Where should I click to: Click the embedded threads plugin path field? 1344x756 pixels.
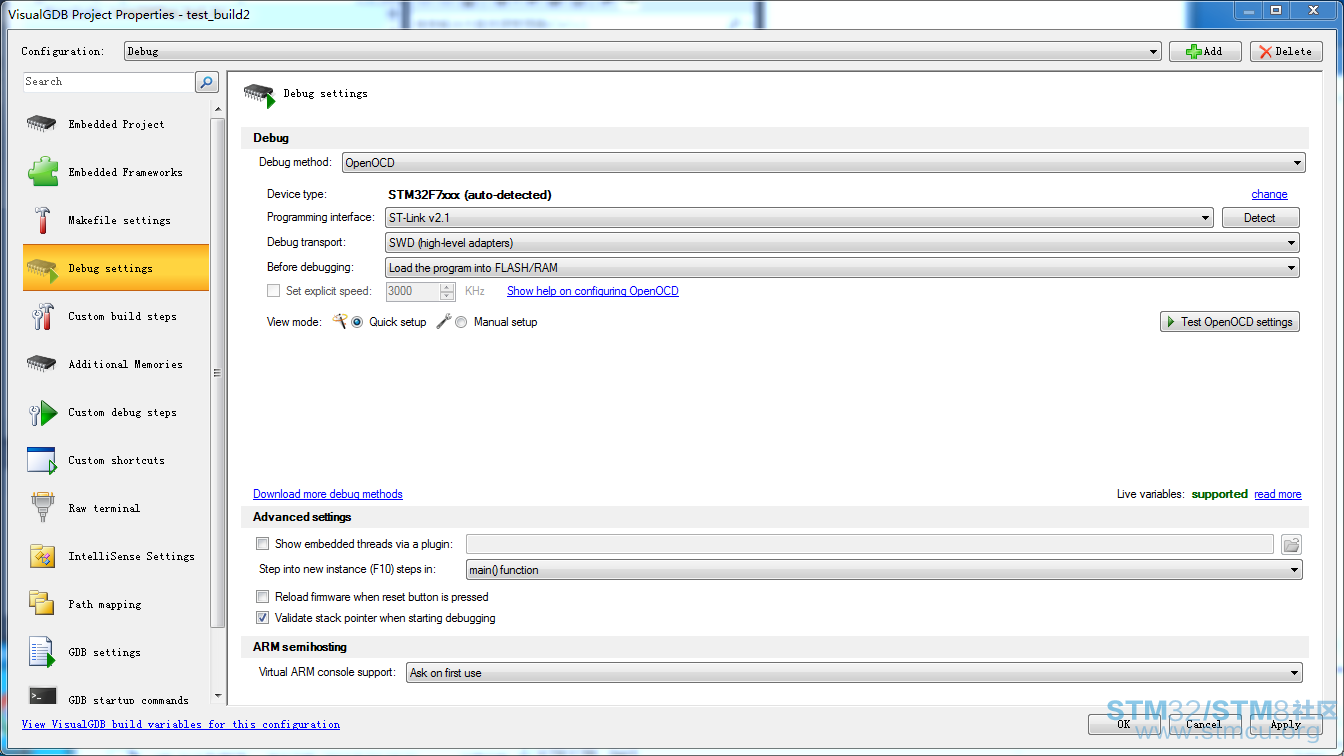click(x=870, y=544)
